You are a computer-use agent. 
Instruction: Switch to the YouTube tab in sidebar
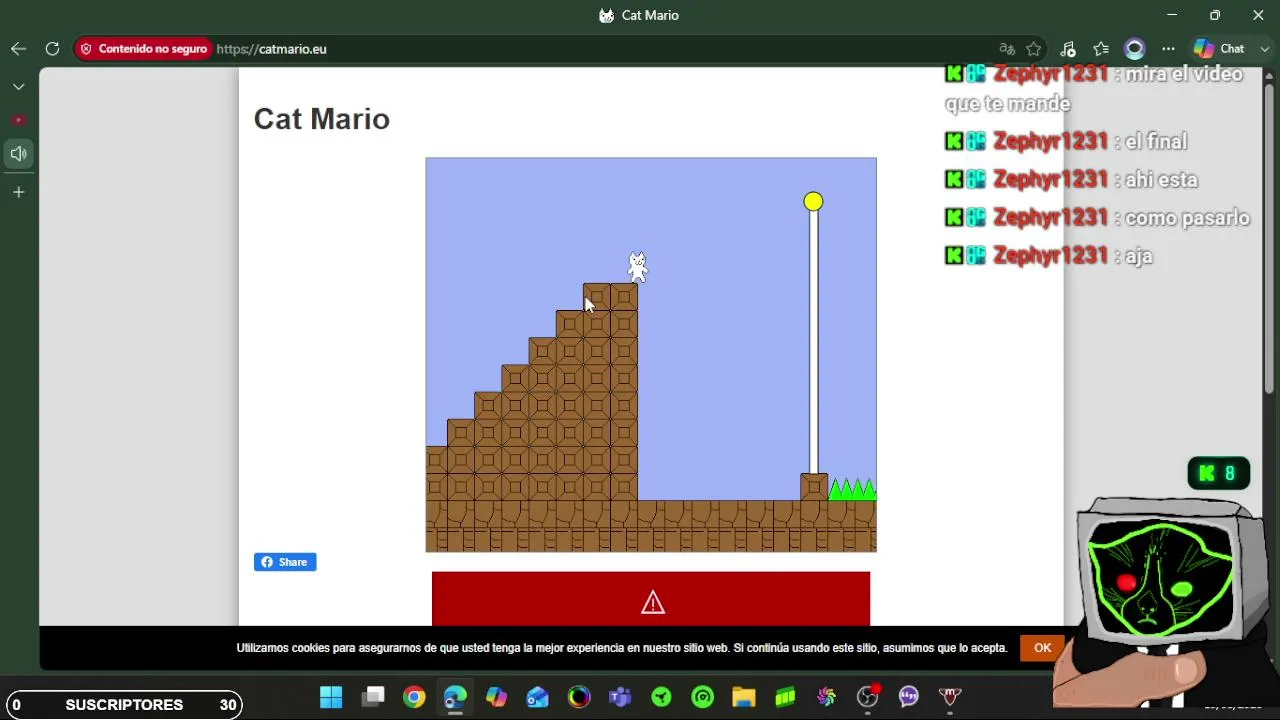point(18,120)
